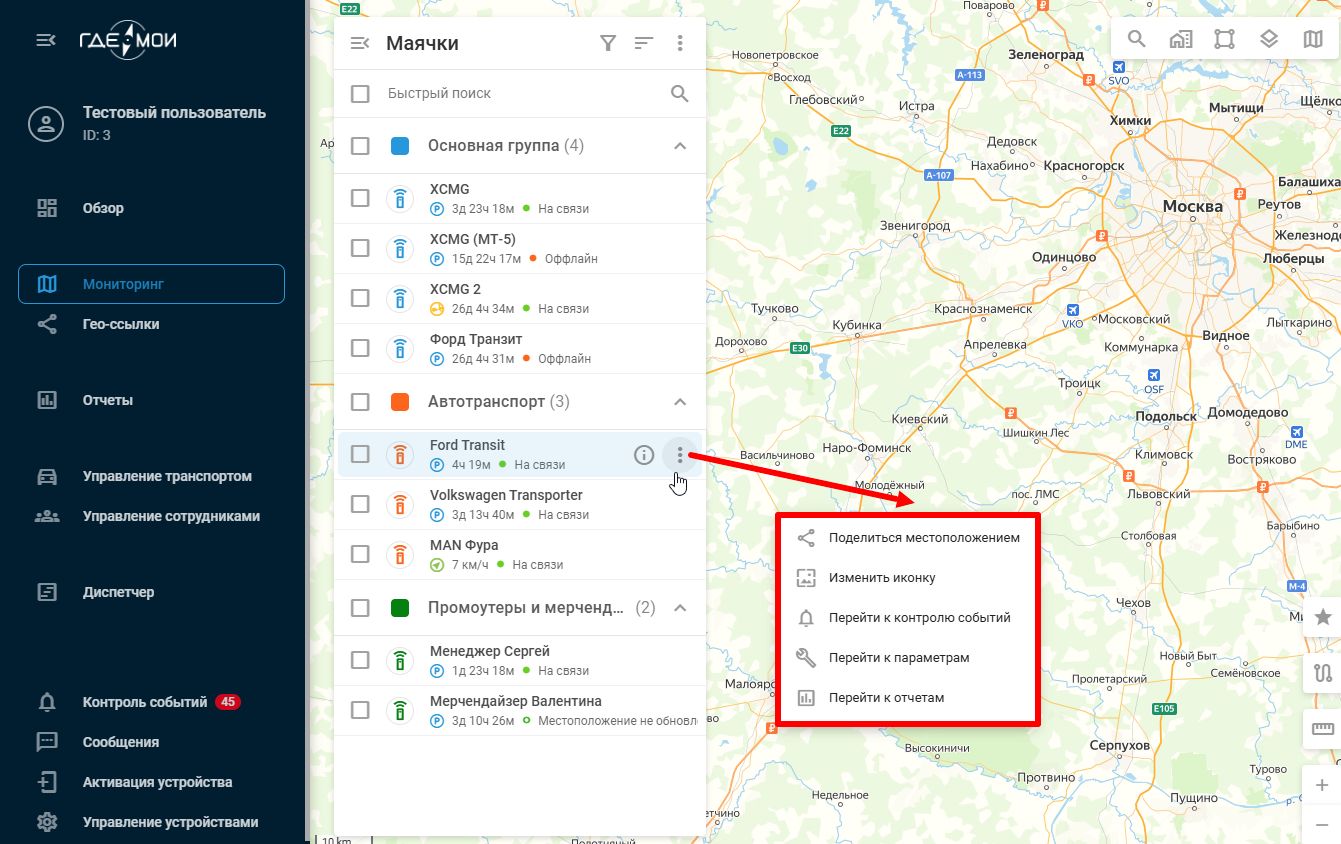
Task: Click the info icon on Ford Transit row
Action: 644,455
